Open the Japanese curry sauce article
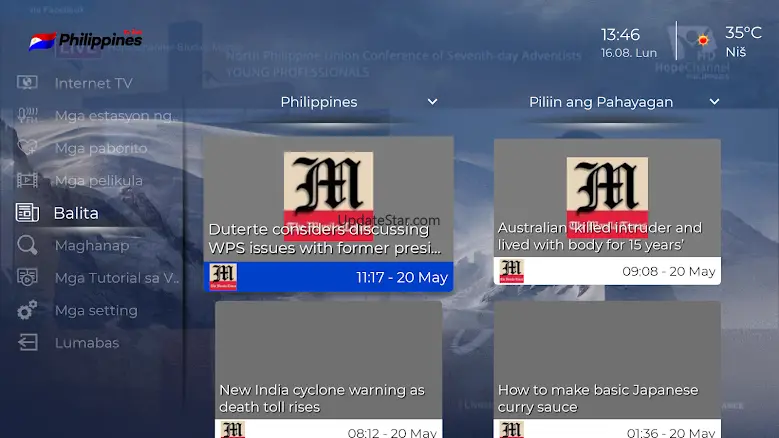The height and width of the screenshot is (438, 779). point(607,369)
